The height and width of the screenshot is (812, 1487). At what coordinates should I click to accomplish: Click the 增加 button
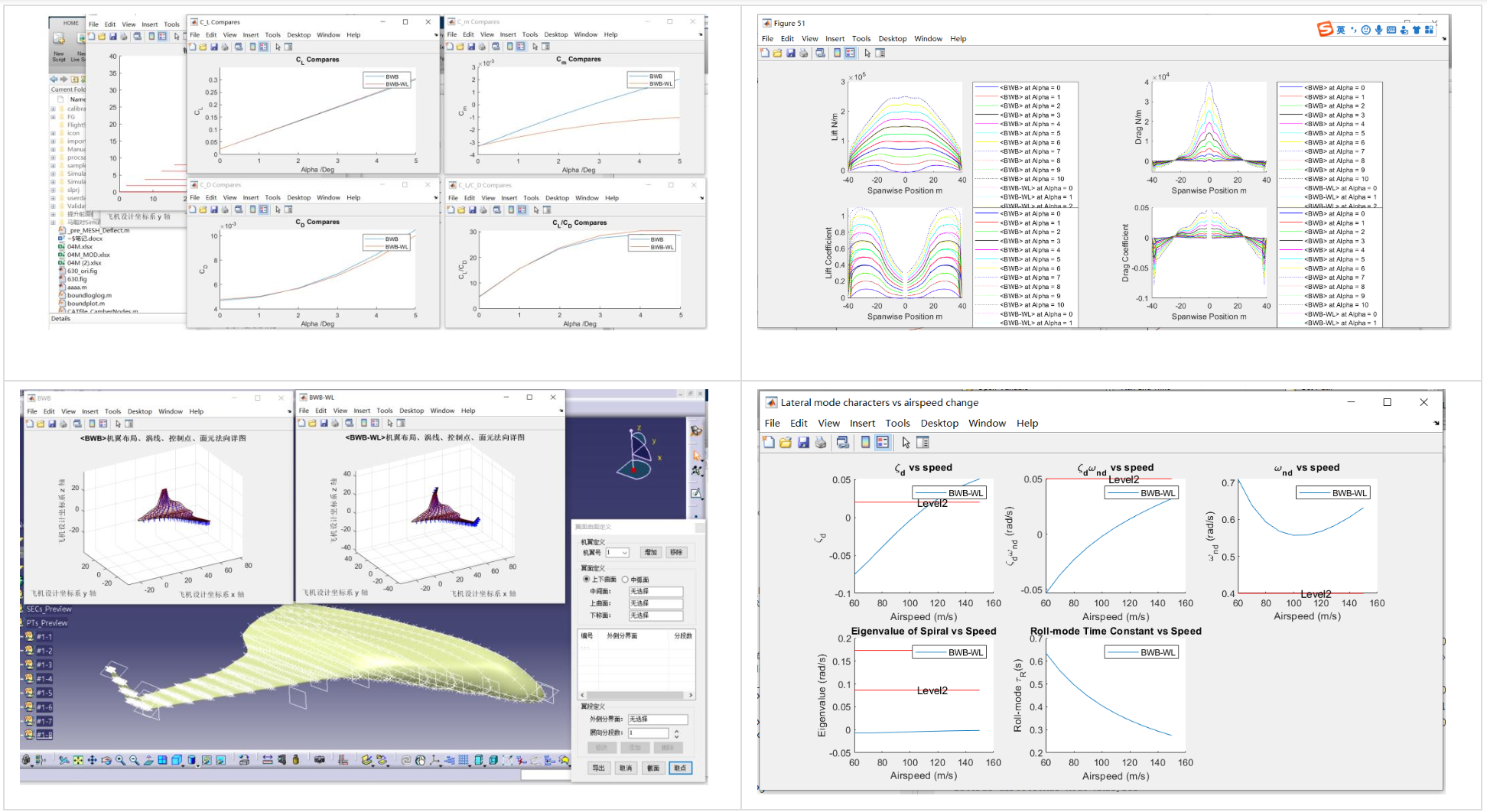650,552
